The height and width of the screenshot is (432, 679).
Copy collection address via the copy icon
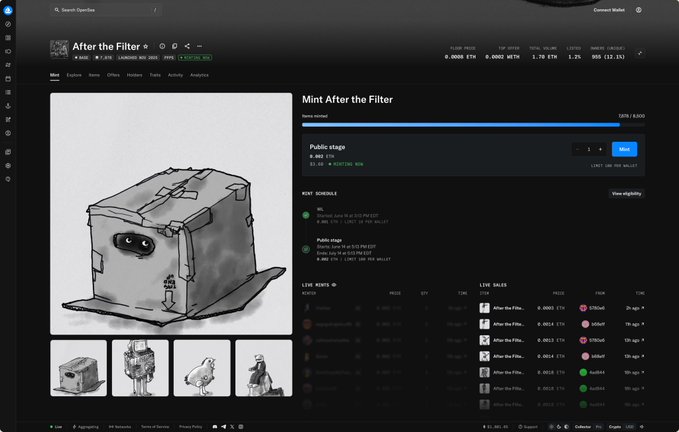click(175, 46)
